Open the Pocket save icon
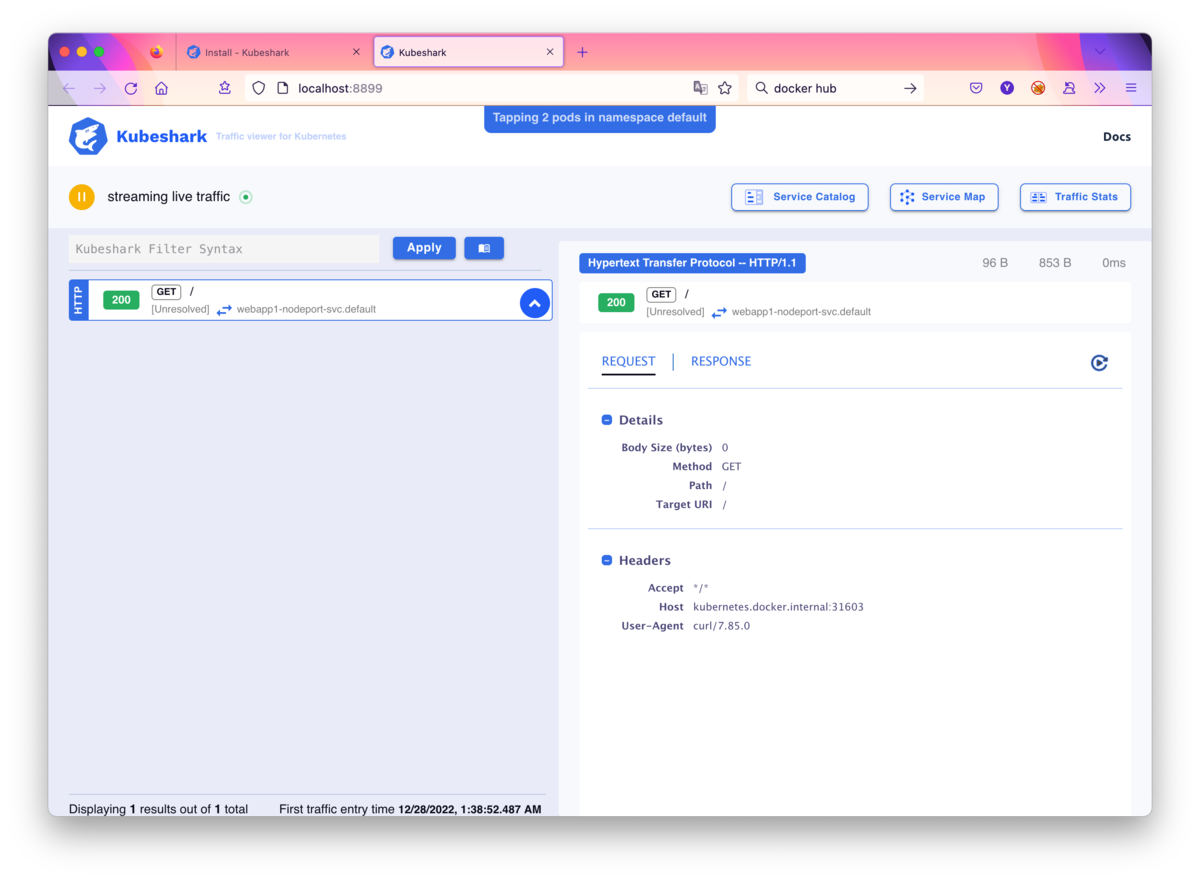Screen dimensions: 1200x880 976,88
